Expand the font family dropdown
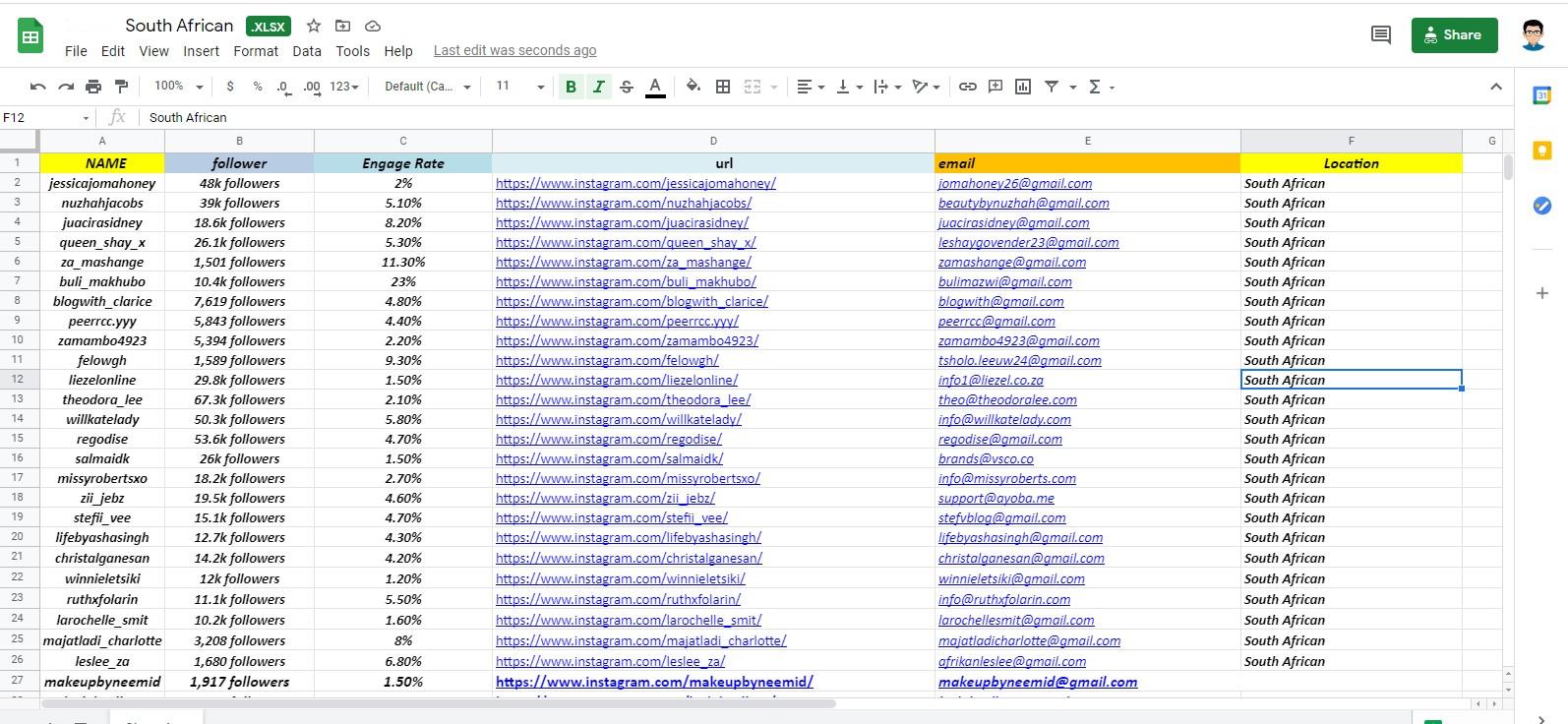This screenshot has width=1568, height=724. click(427, 87)
